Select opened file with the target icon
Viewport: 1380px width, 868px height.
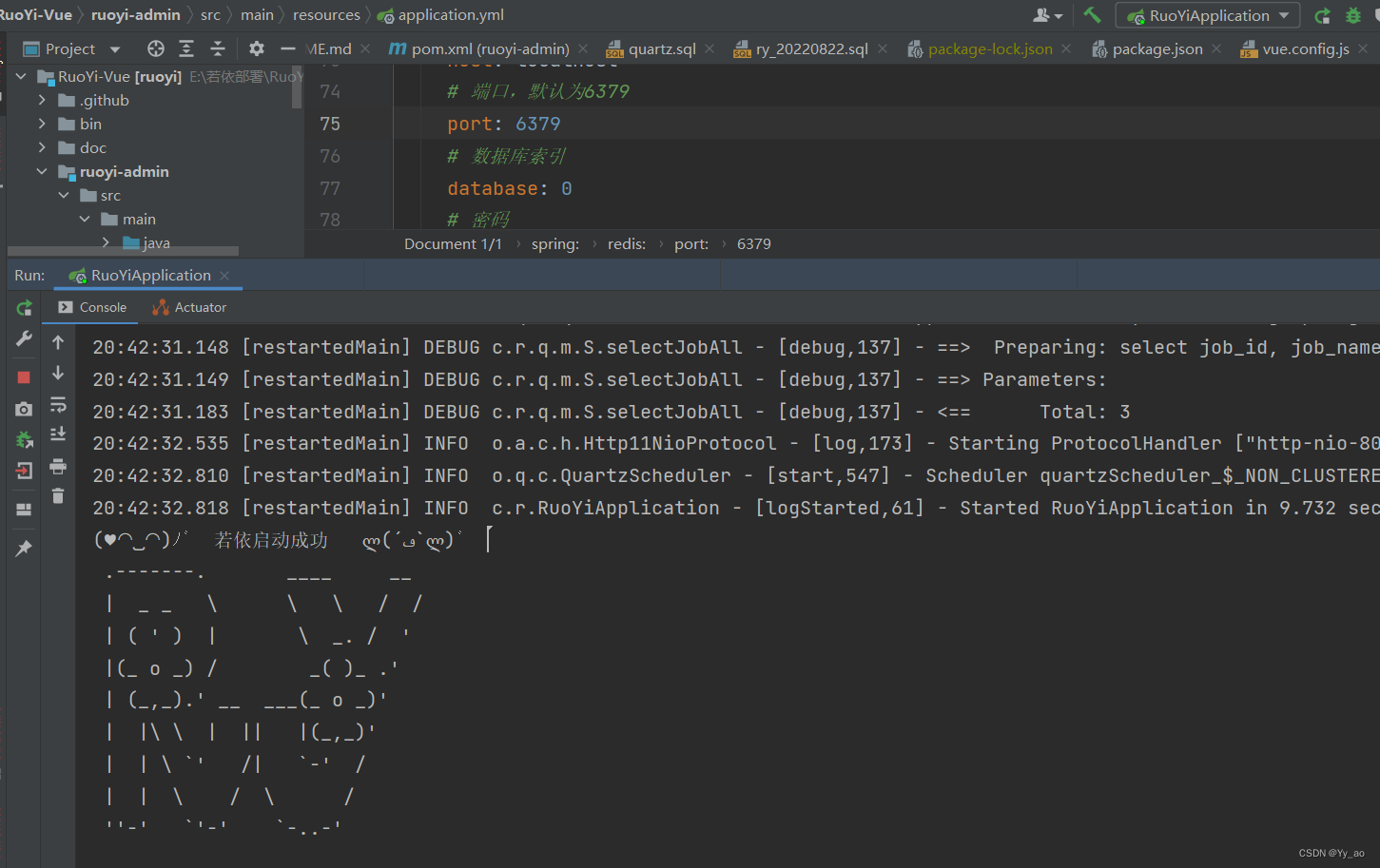pos(156,48)
